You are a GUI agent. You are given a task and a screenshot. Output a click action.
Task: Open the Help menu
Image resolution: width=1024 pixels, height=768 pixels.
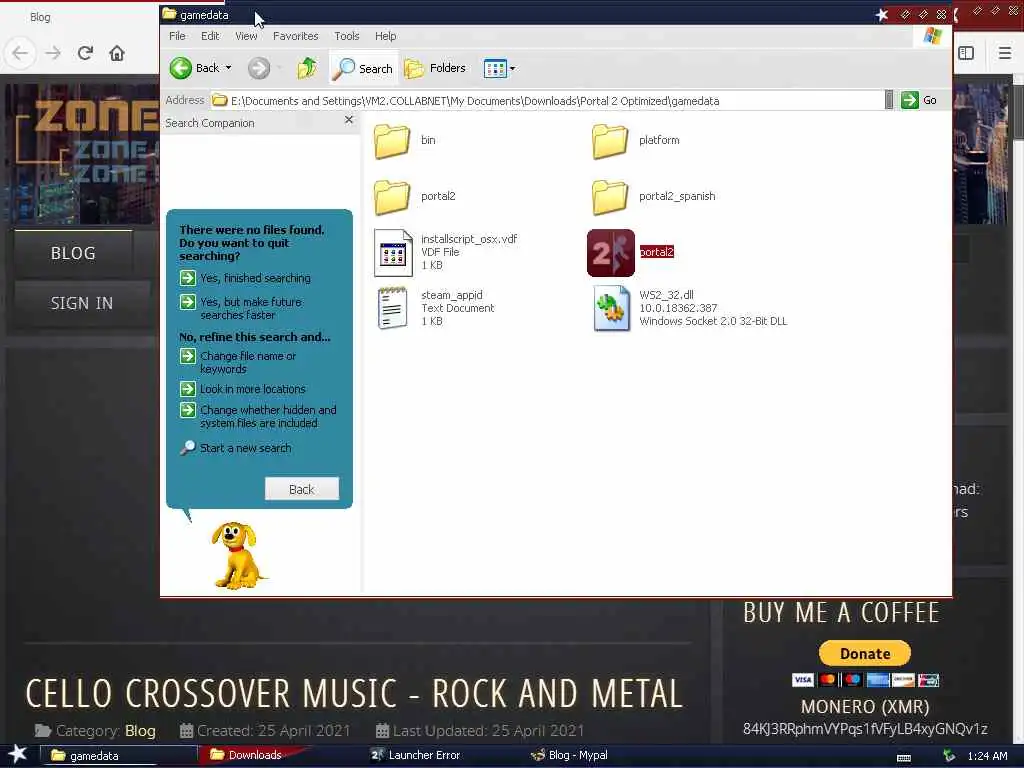coord(385,36)
